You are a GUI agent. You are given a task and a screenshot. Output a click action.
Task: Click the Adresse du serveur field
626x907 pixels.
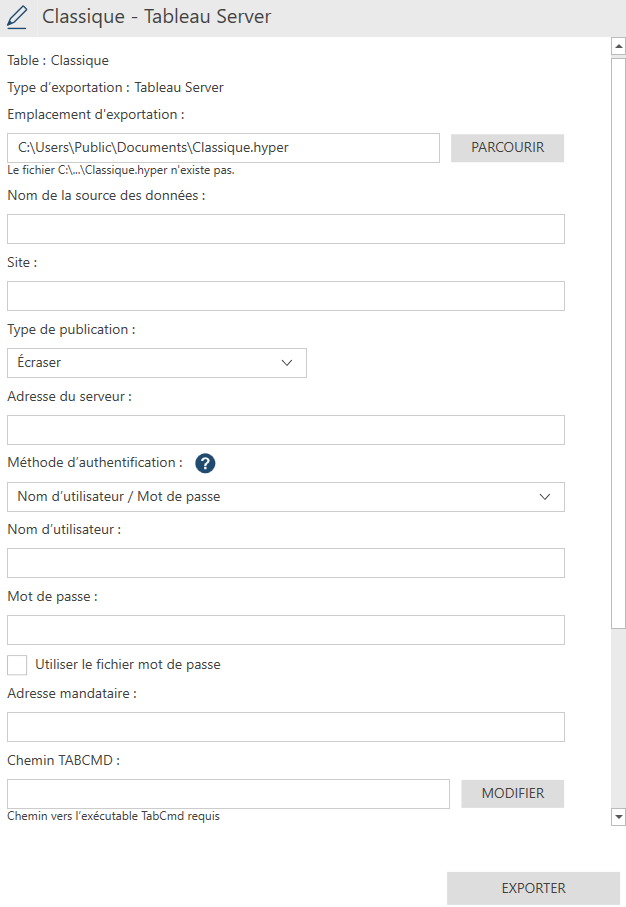coord(285,430)
